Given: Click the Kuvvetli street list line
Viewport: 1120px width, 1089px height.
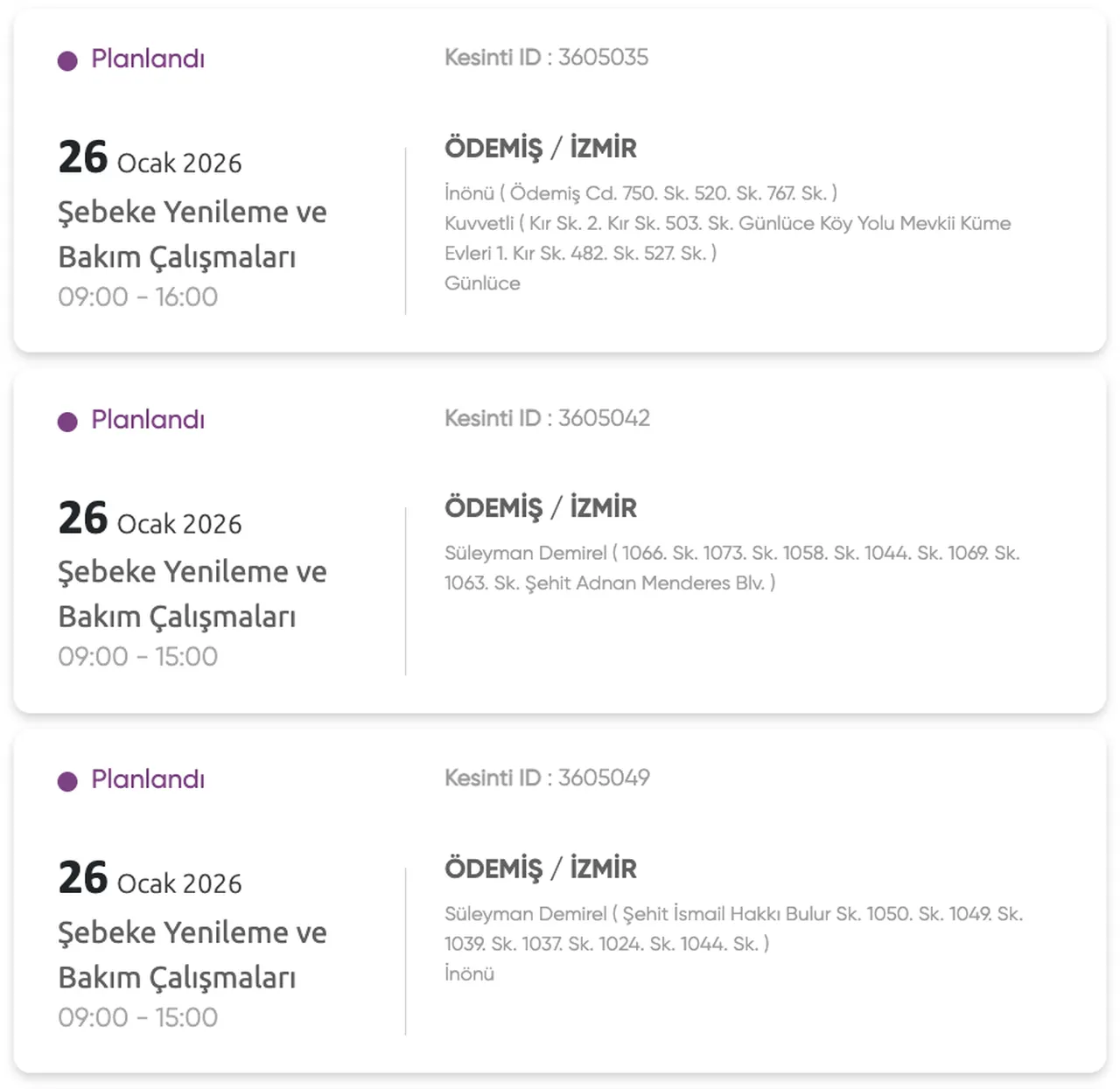Looking at the screenshot, I should coord(726,224).
